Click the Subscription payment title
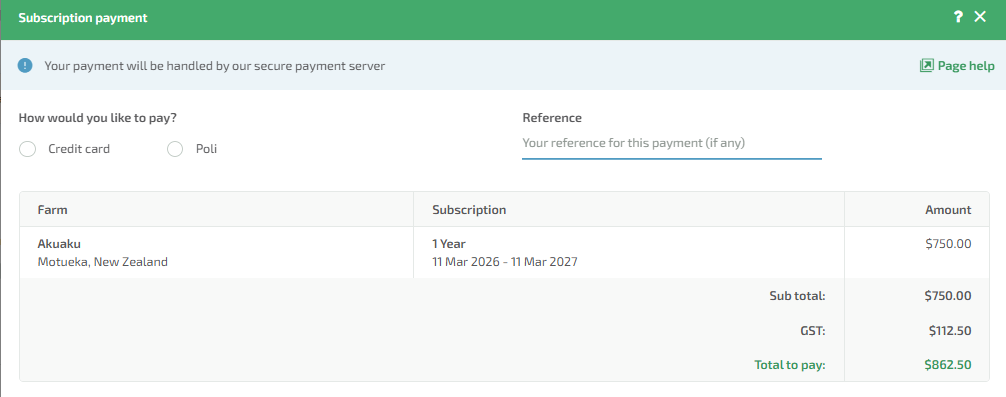 pyautogui.click(x=83, y=18)
